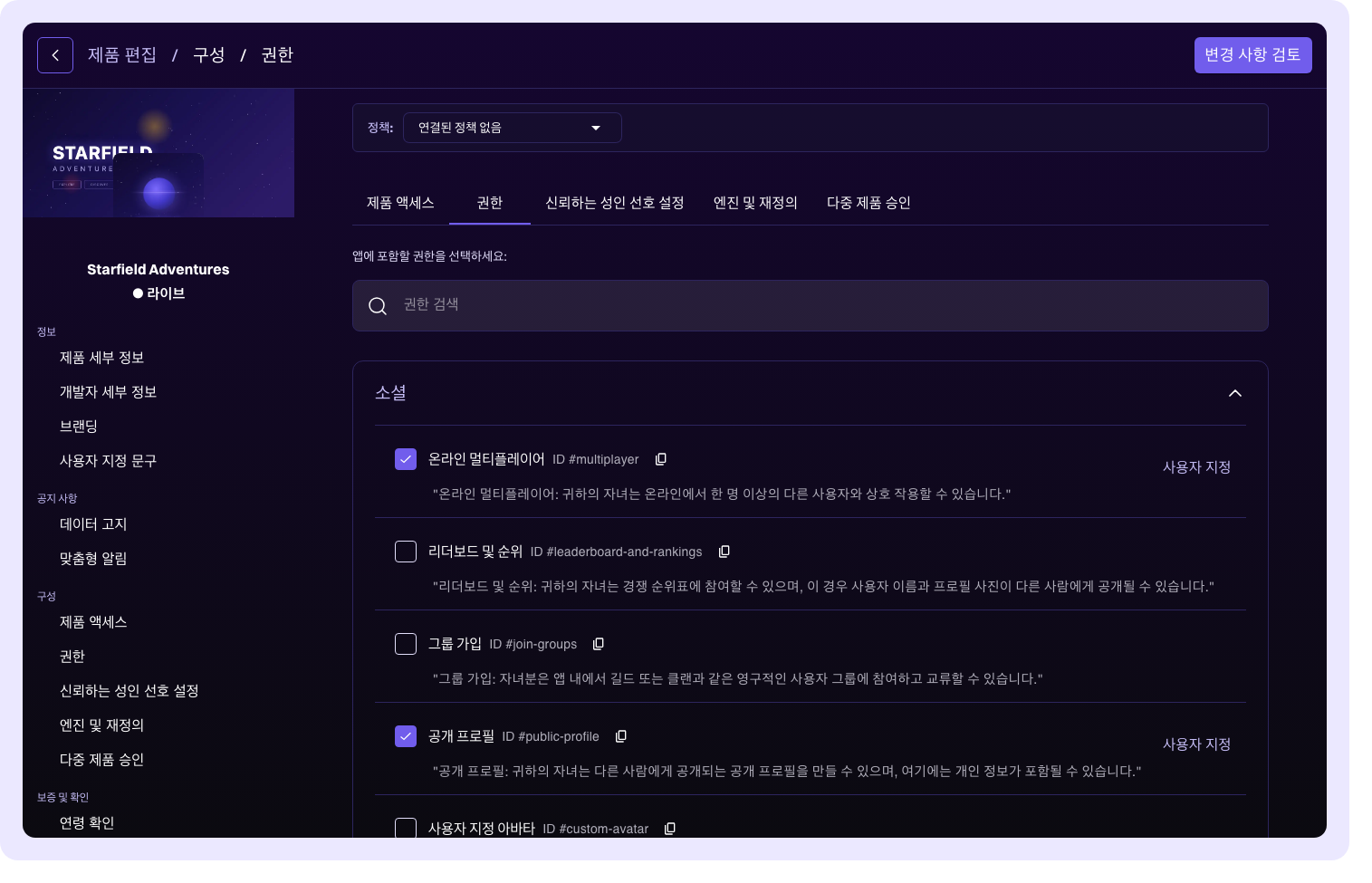Click 그룹 가입 description text

point(738,678)
